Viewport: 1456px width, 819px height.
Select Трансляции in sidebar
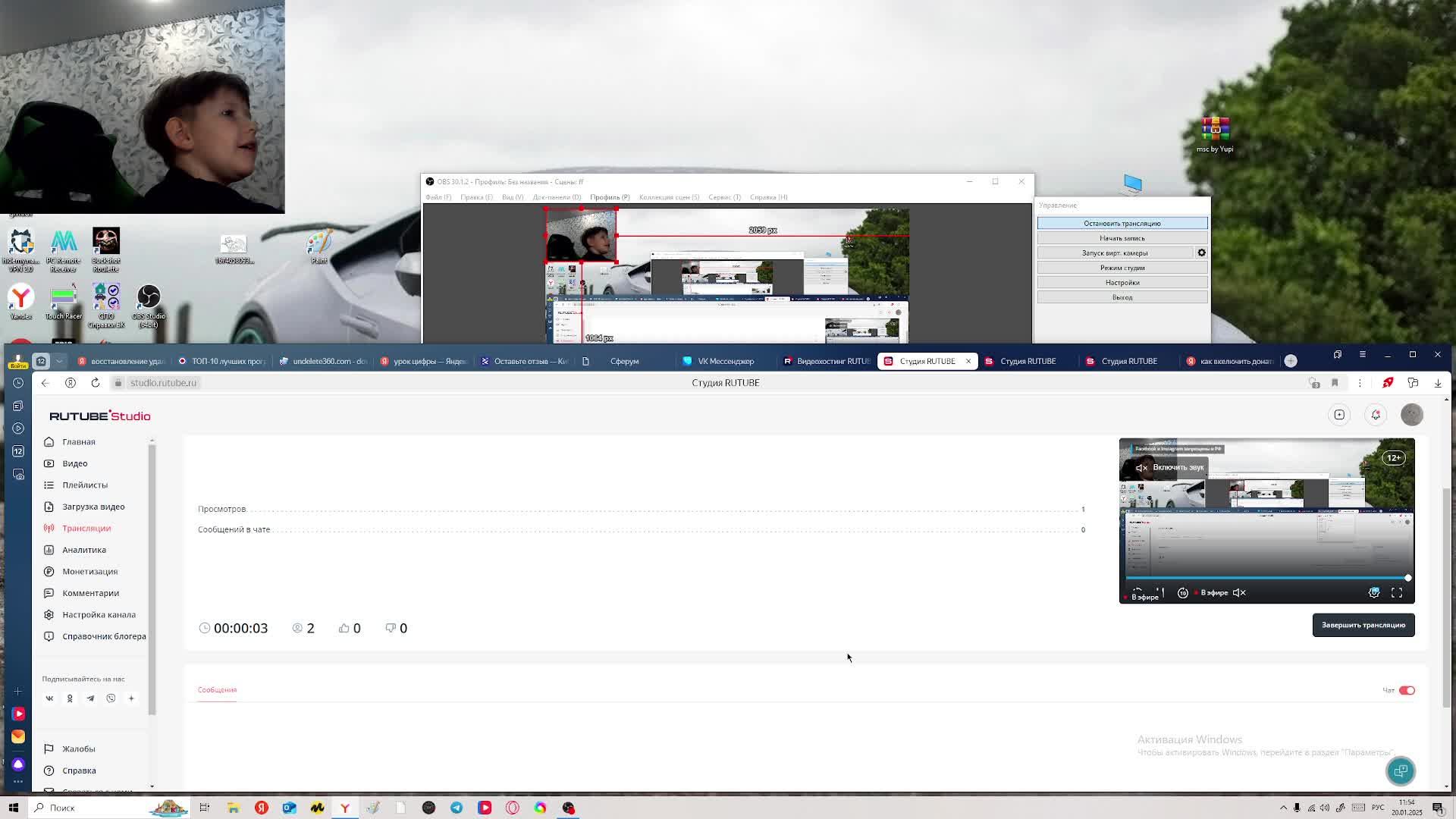86,528
